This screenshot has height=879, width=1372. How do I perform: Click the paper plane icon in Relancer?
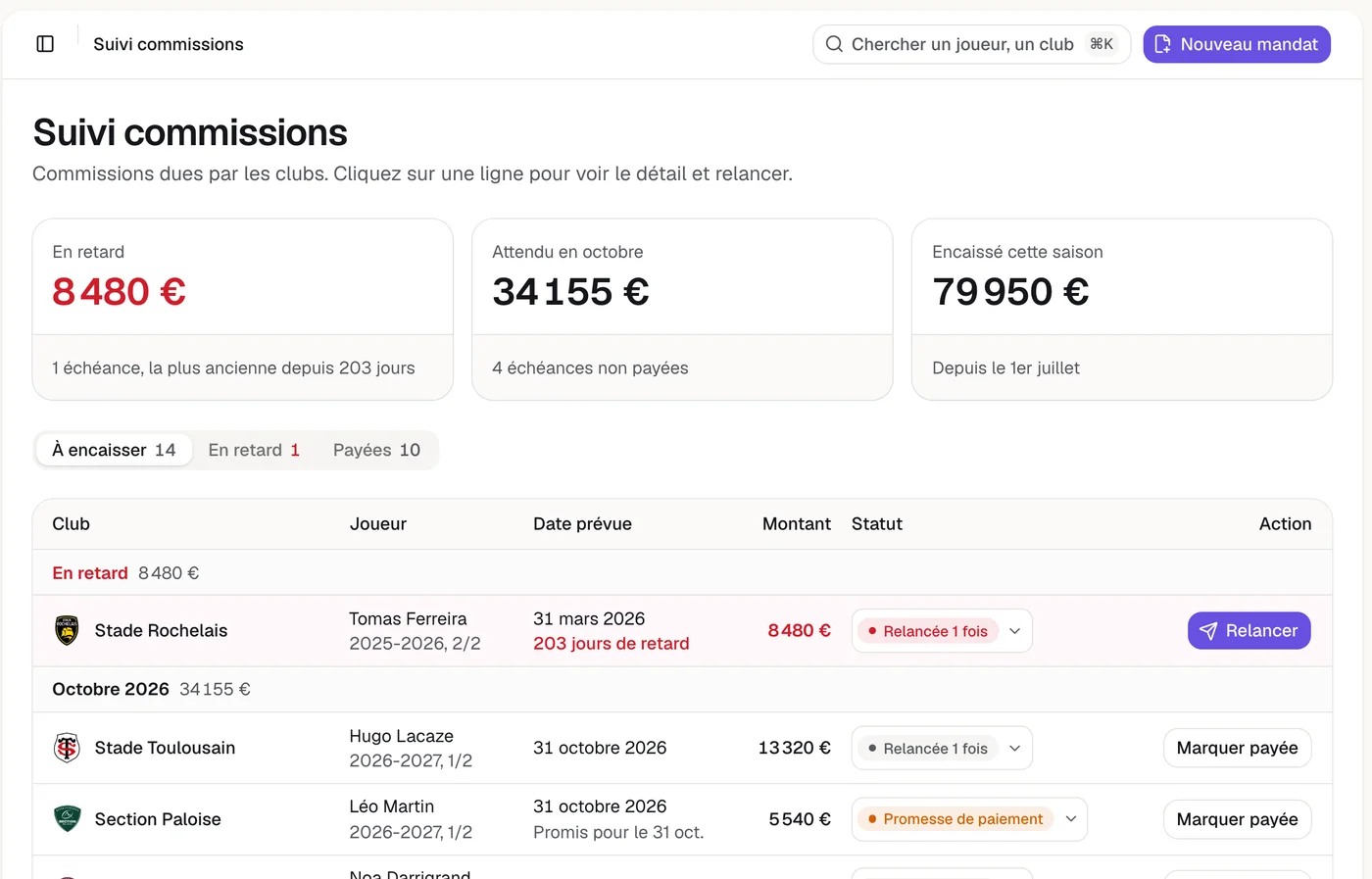(1208, 631)
